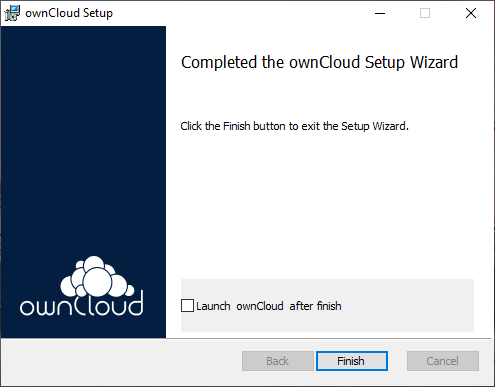
Task: Click empty gray area beside launch checkbox label
Action: pyautogui.click(x=407, y=306)
